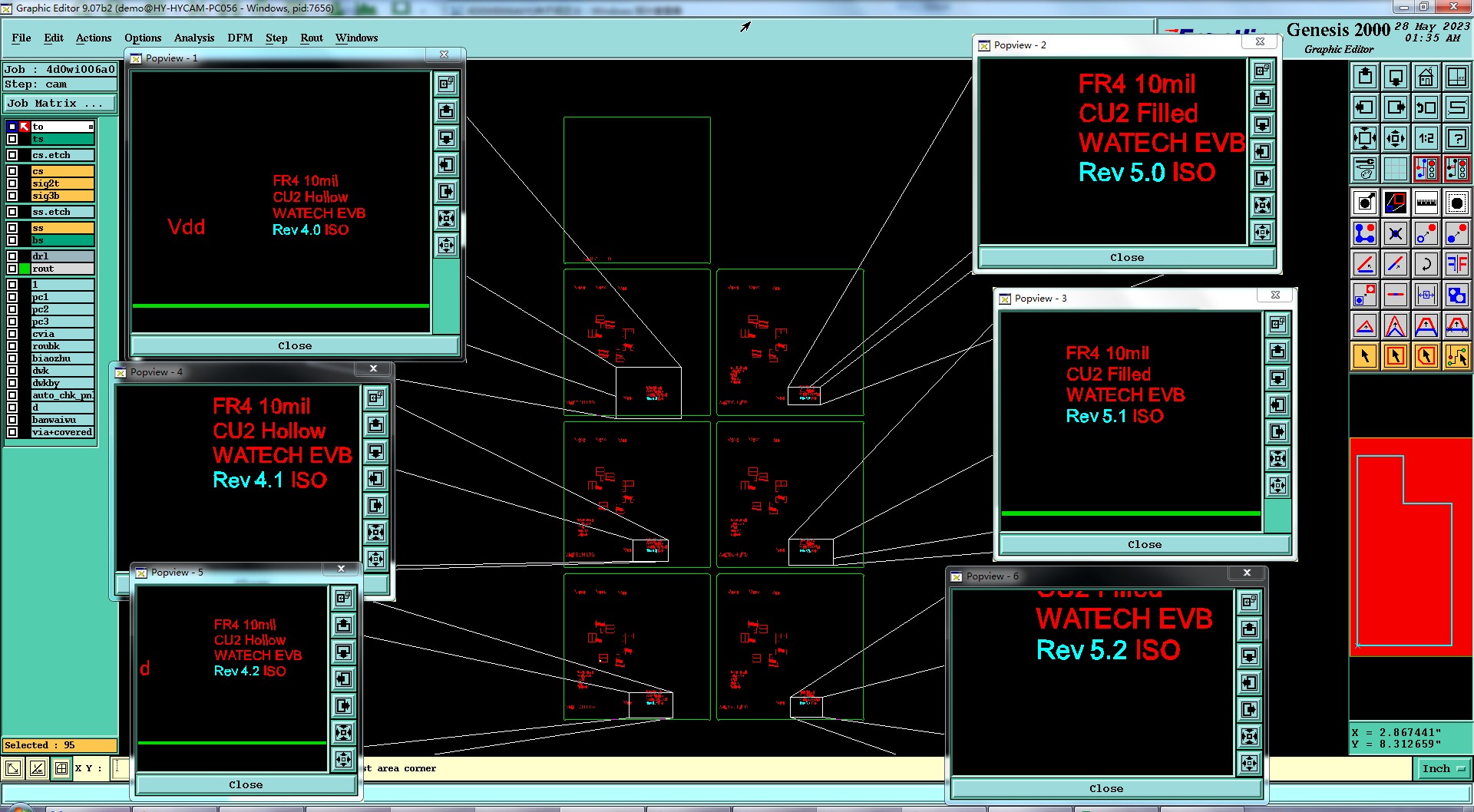
Task: Open the wrench and palette settings icon
Action: point(1364,168)
